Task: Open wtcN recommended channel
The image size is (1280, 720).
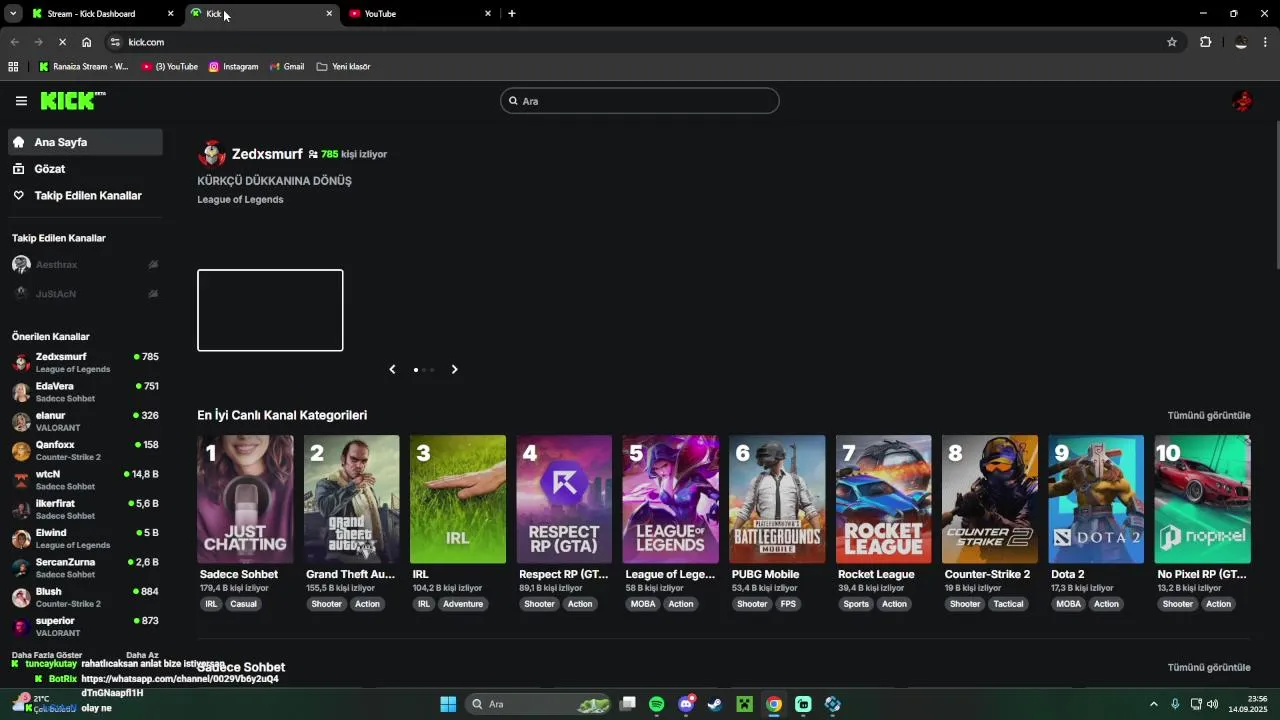Action: [x=85, y=480]
